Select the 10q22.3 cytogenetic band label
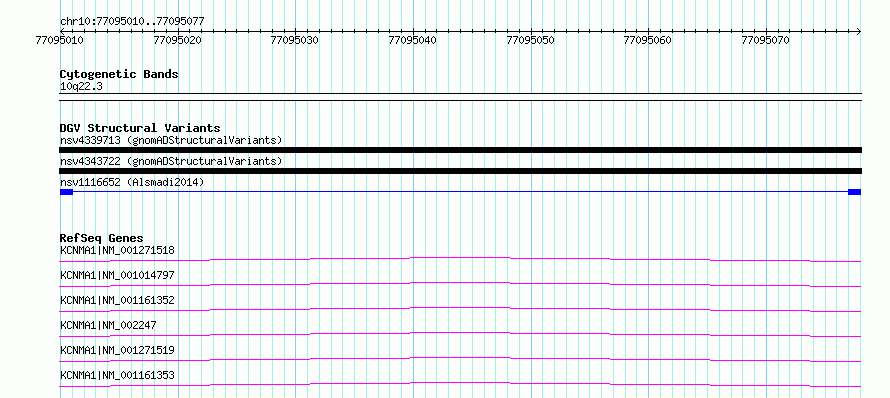890x398 pixels. [x=81, y=87]
